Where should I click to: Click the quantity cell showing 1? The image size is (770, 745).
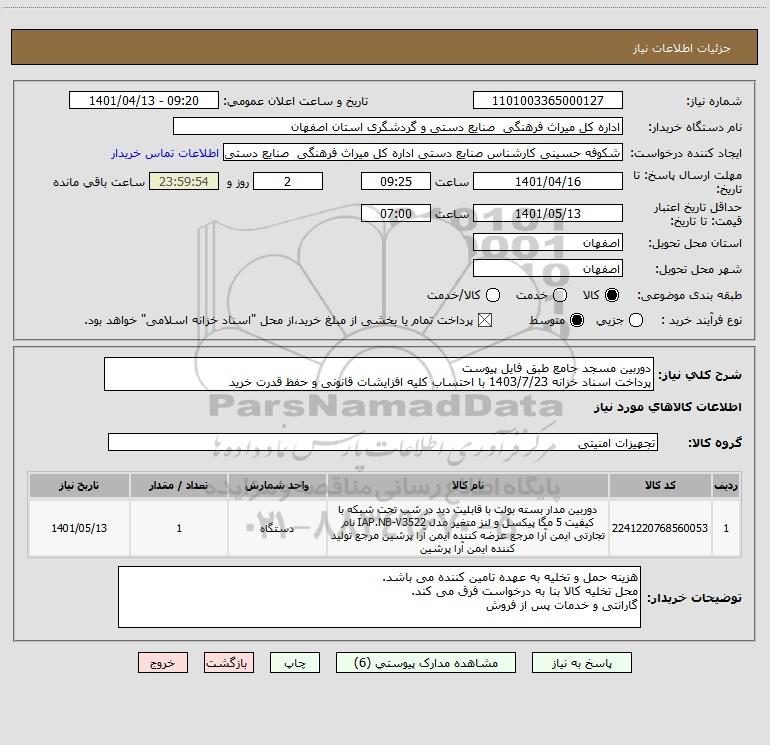[x=179, y=528]
